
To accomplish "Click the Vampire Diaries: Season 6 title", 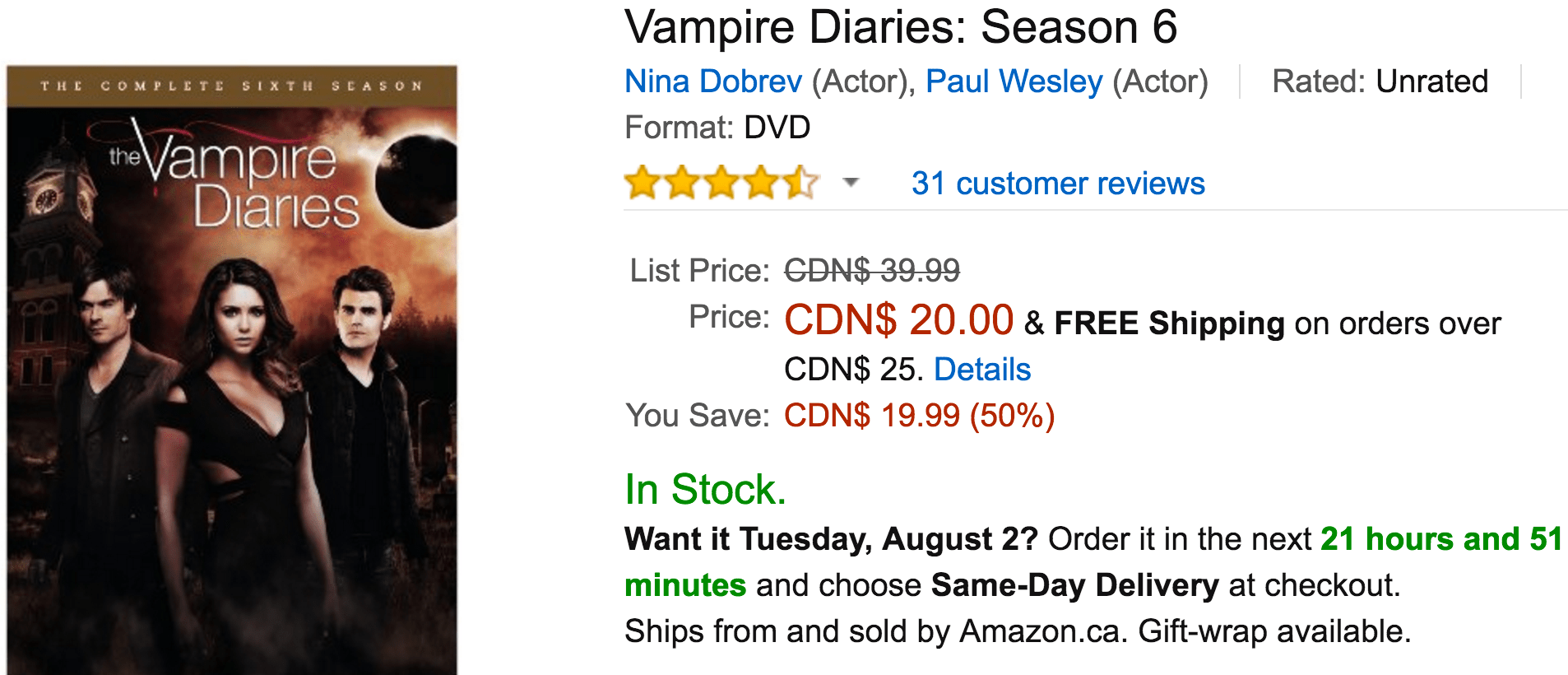I will [x=901, y=27].
